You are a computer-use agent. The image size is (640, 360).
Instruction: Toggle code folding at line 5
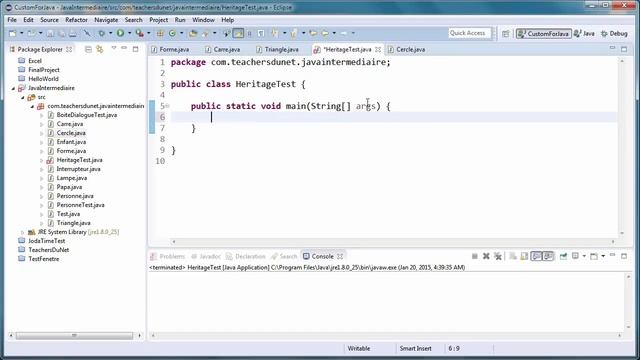167,106
